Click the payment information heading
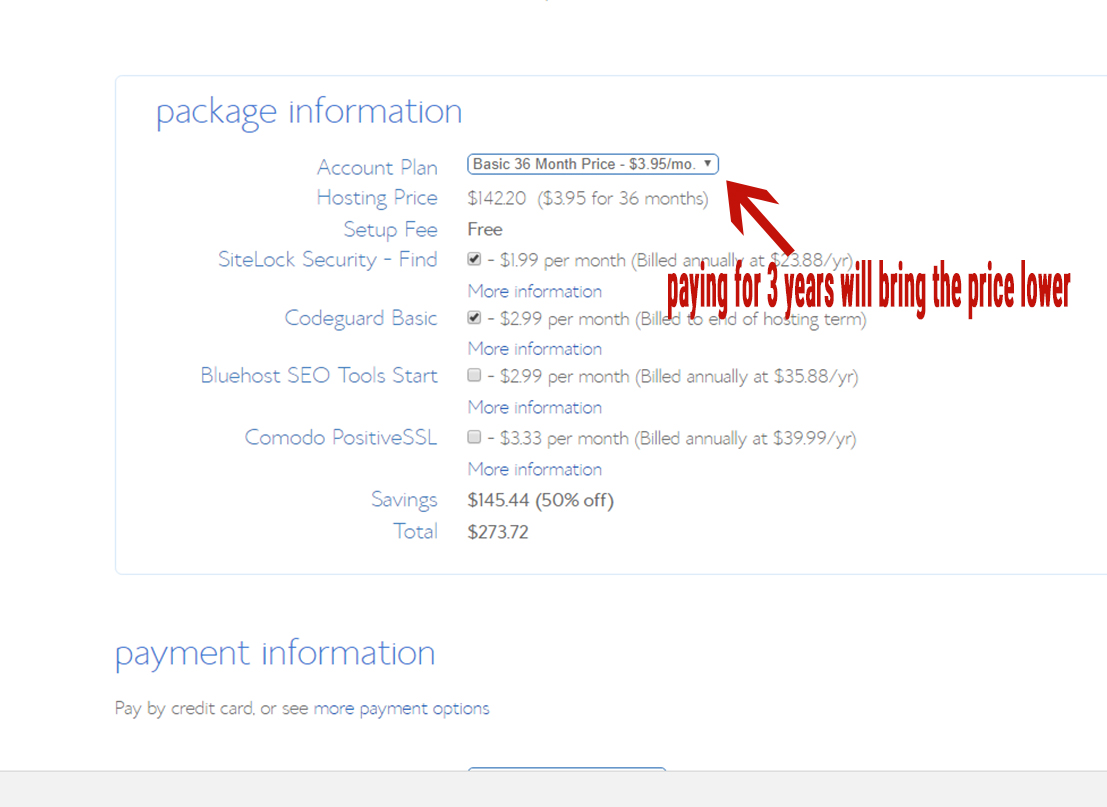Image resolution: width=1107 pixels, height=807 pixels. coord(275,654)
